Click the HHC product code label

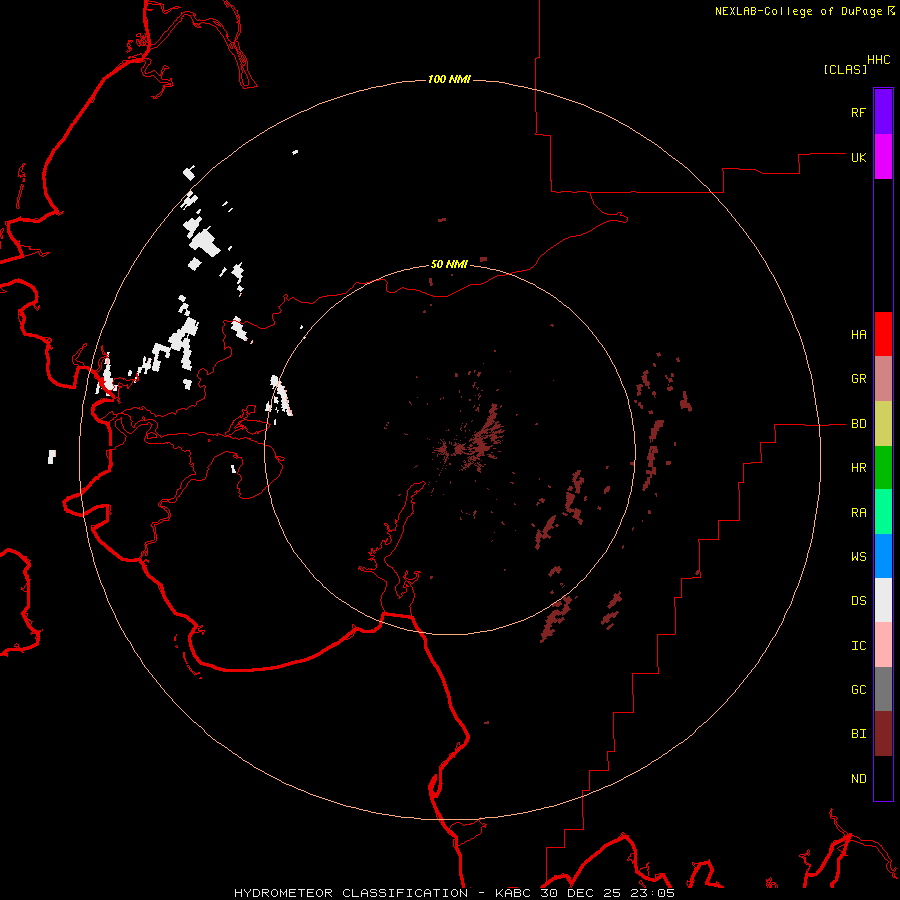point(879,60)
